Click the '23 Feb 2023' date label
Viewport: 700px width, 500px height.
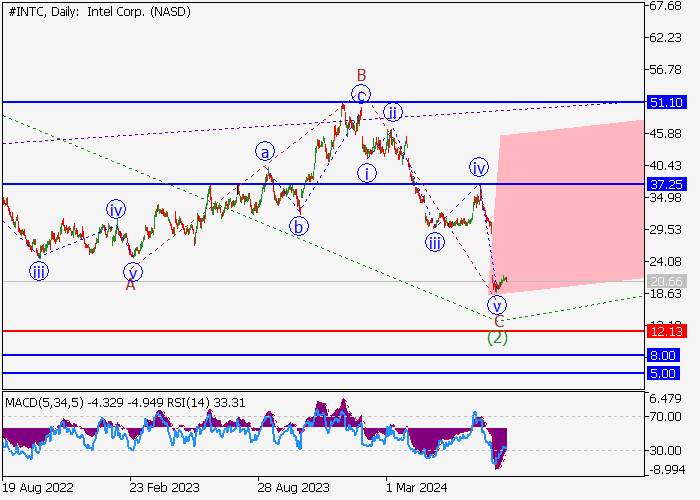pos(164,488)
